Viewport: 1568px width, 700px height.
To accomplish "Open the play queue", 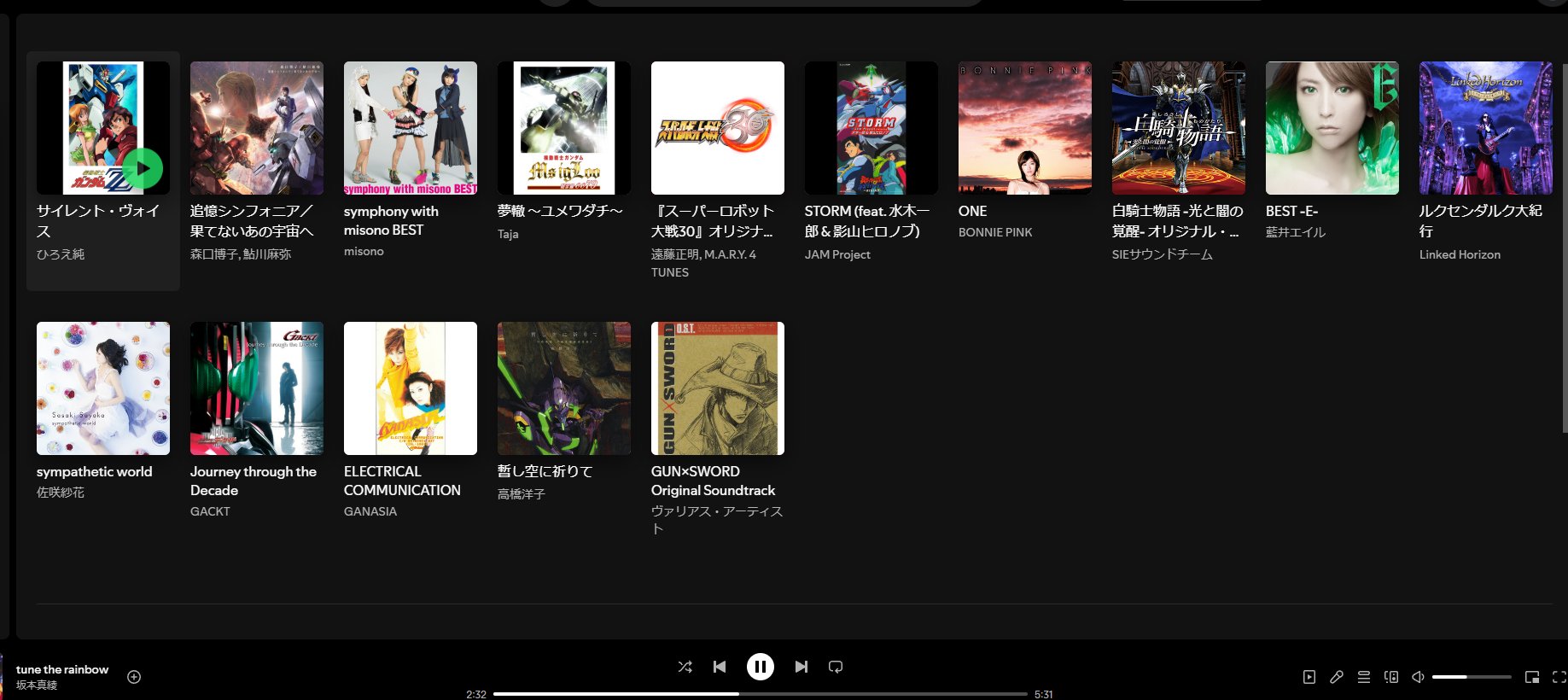I will 1364,677.
